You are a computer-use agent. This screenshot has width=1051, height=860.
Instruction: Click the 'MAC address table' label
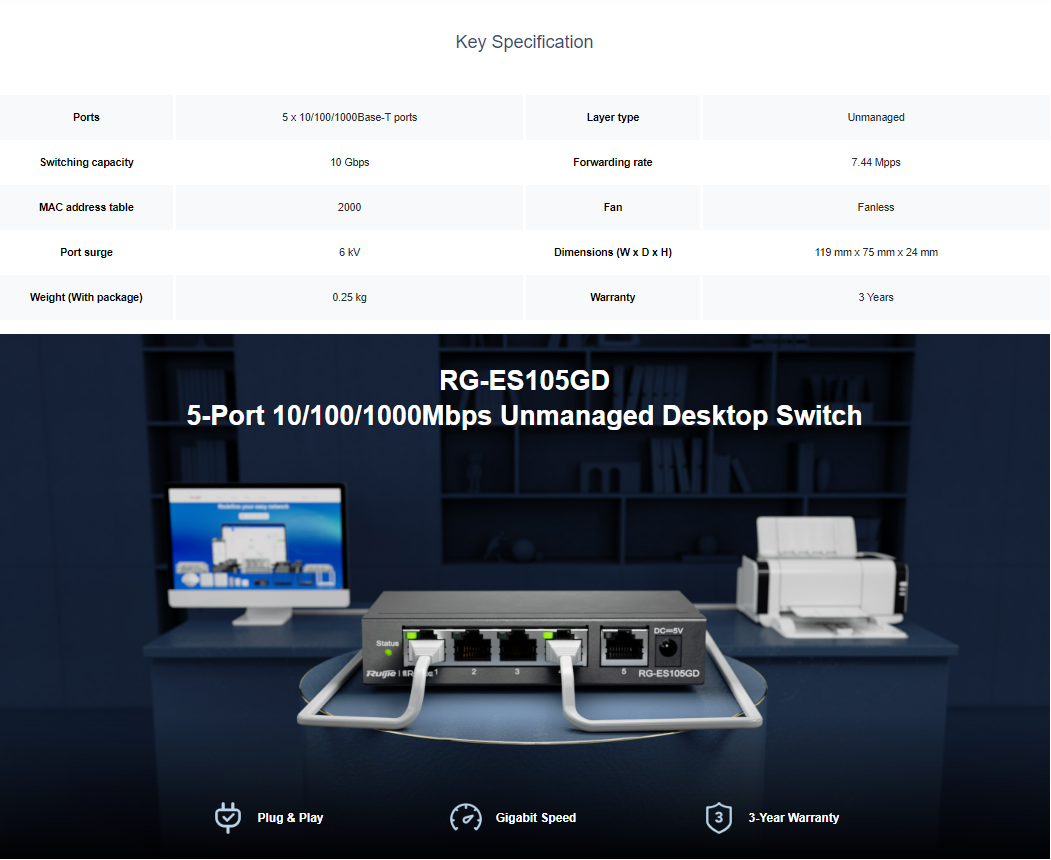86,207
